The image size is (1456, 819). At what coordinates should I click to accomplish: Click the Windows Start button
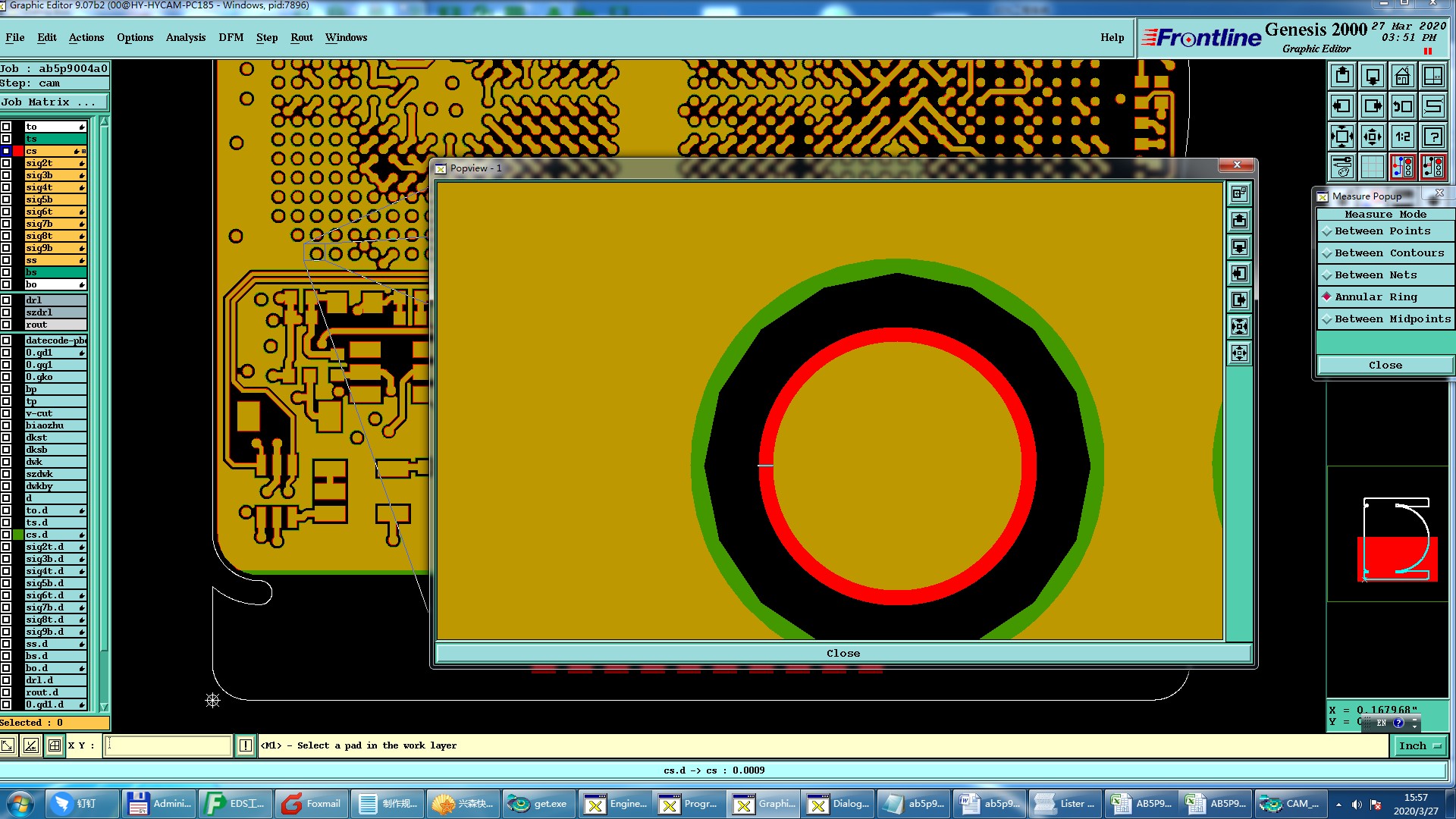tap(20, 804)
